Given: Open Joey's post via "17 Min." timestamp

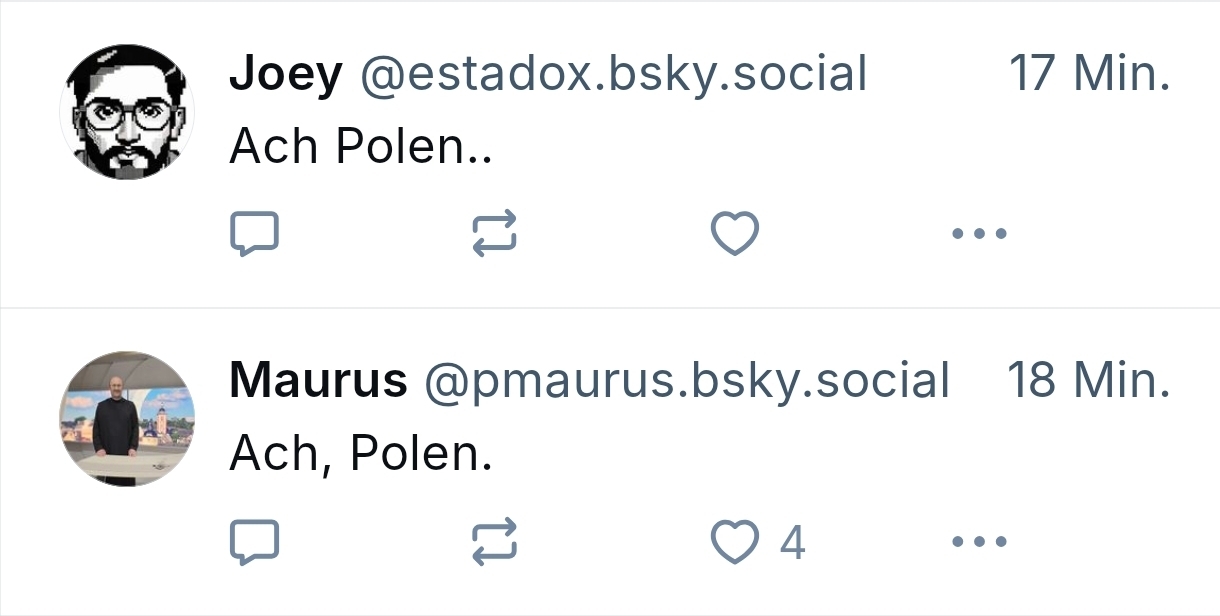Looking at the screenshot, I should pos(1089,74).
